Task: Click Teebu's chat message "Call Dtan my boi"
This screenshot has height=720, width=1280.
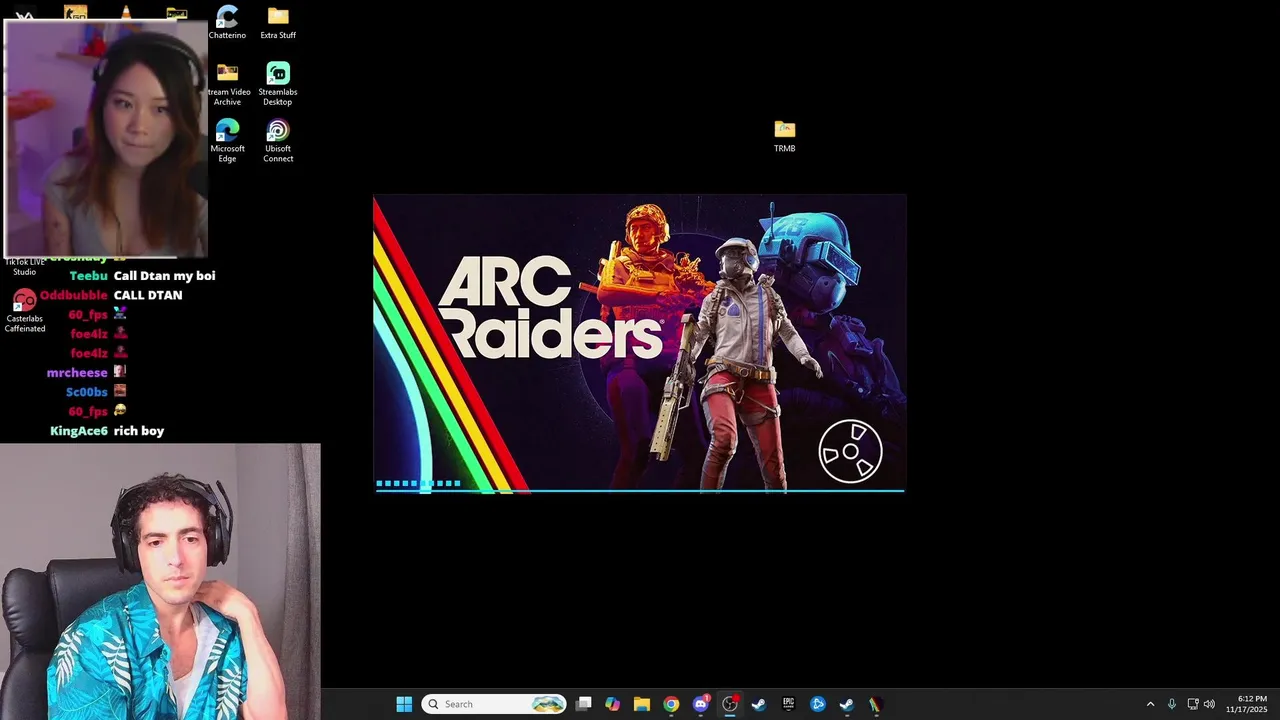Action: click(164, 276)
